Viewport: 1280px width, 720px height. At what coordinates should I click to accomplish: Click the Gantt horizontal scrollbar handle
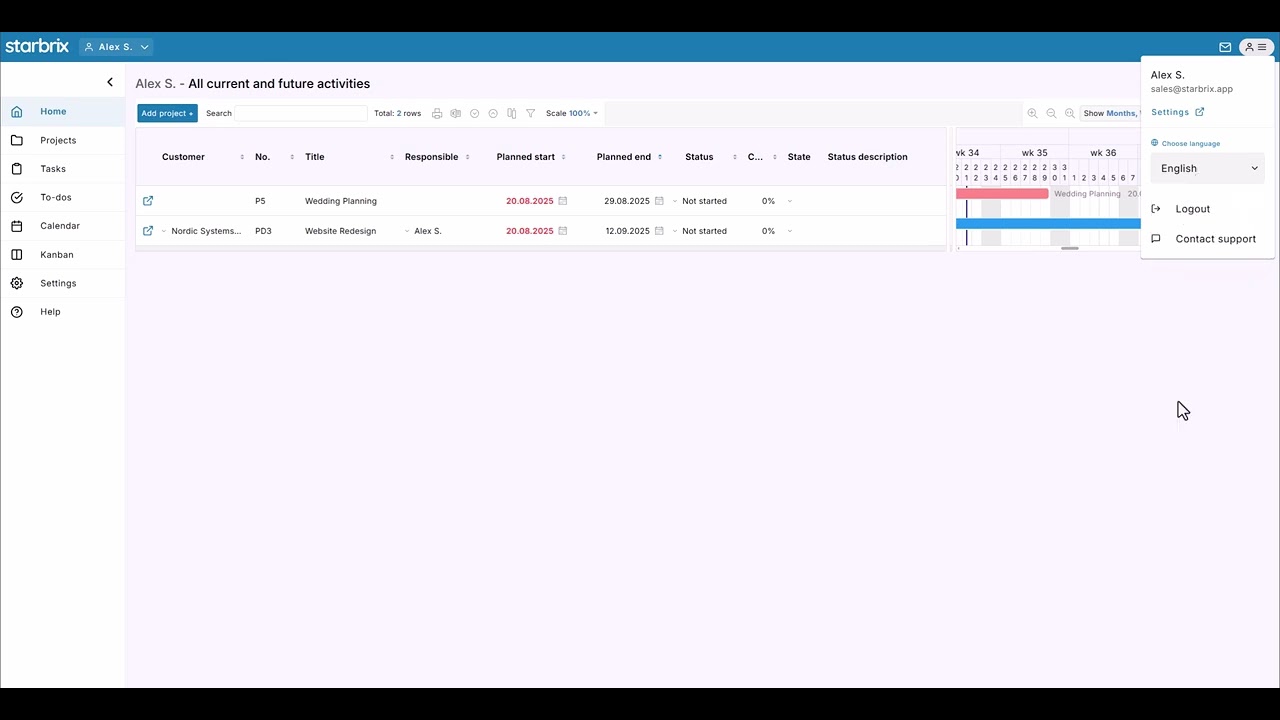pos(1070,248)
